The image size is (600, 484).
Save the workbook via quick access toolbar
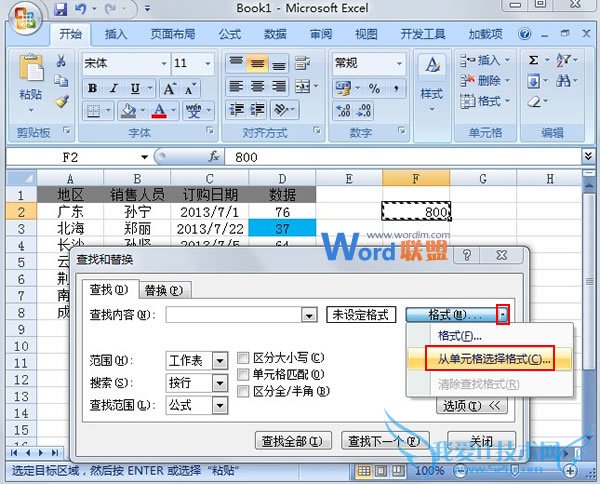pyautogui.click(x=60, y=8)
